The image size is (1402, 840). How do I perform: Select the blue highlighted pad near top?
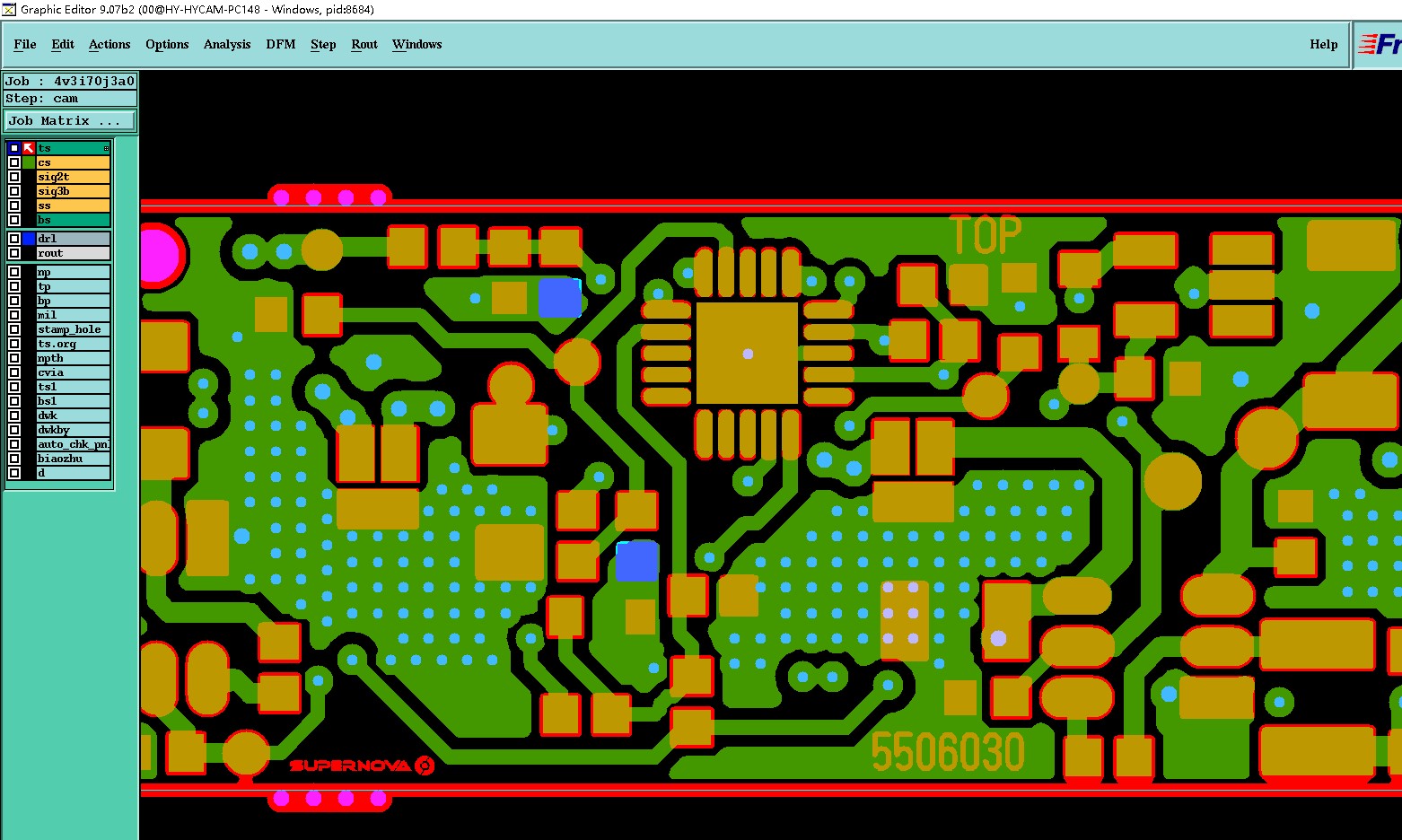click(x=559, y=298)
